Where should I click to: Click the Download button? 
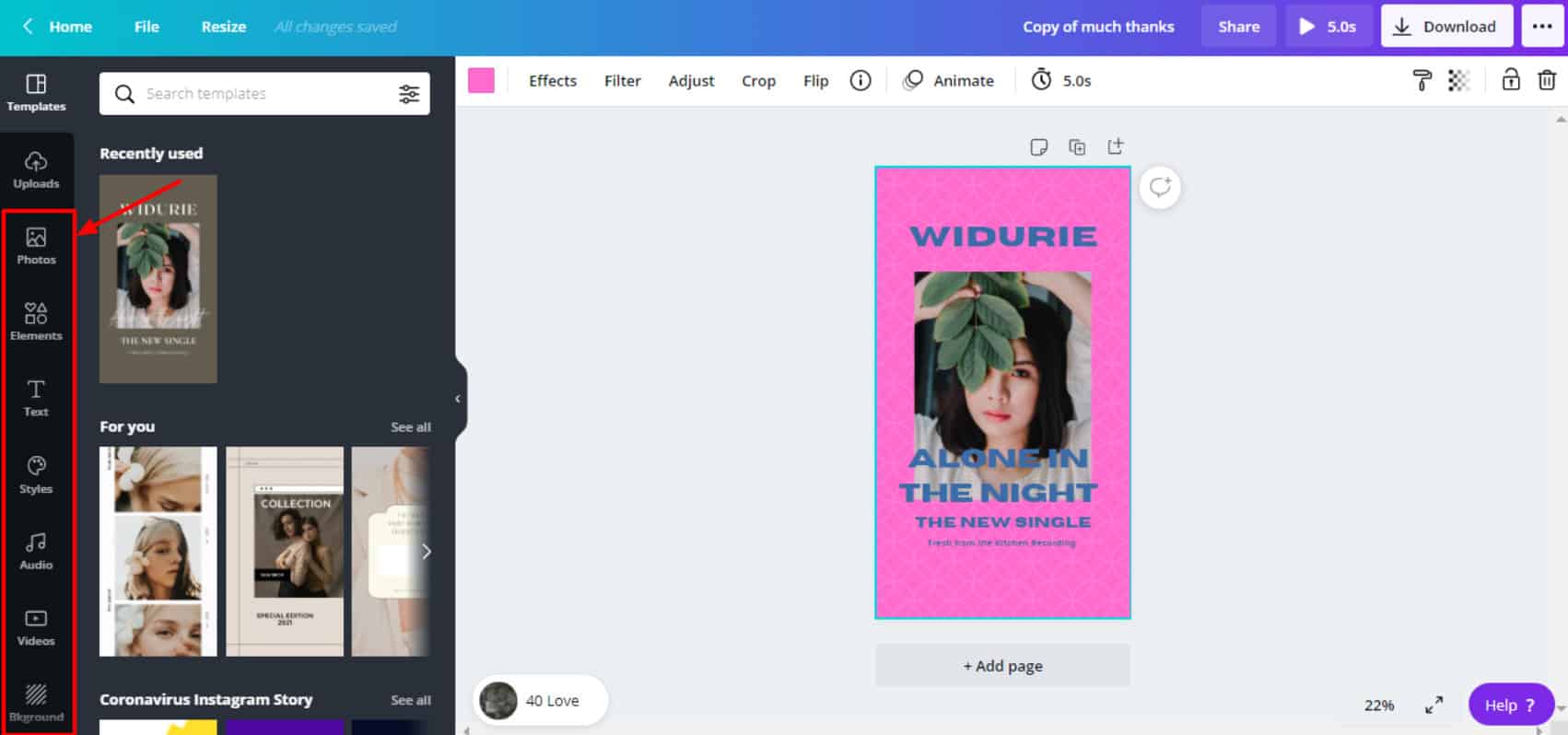click(x=1445, y=27)
